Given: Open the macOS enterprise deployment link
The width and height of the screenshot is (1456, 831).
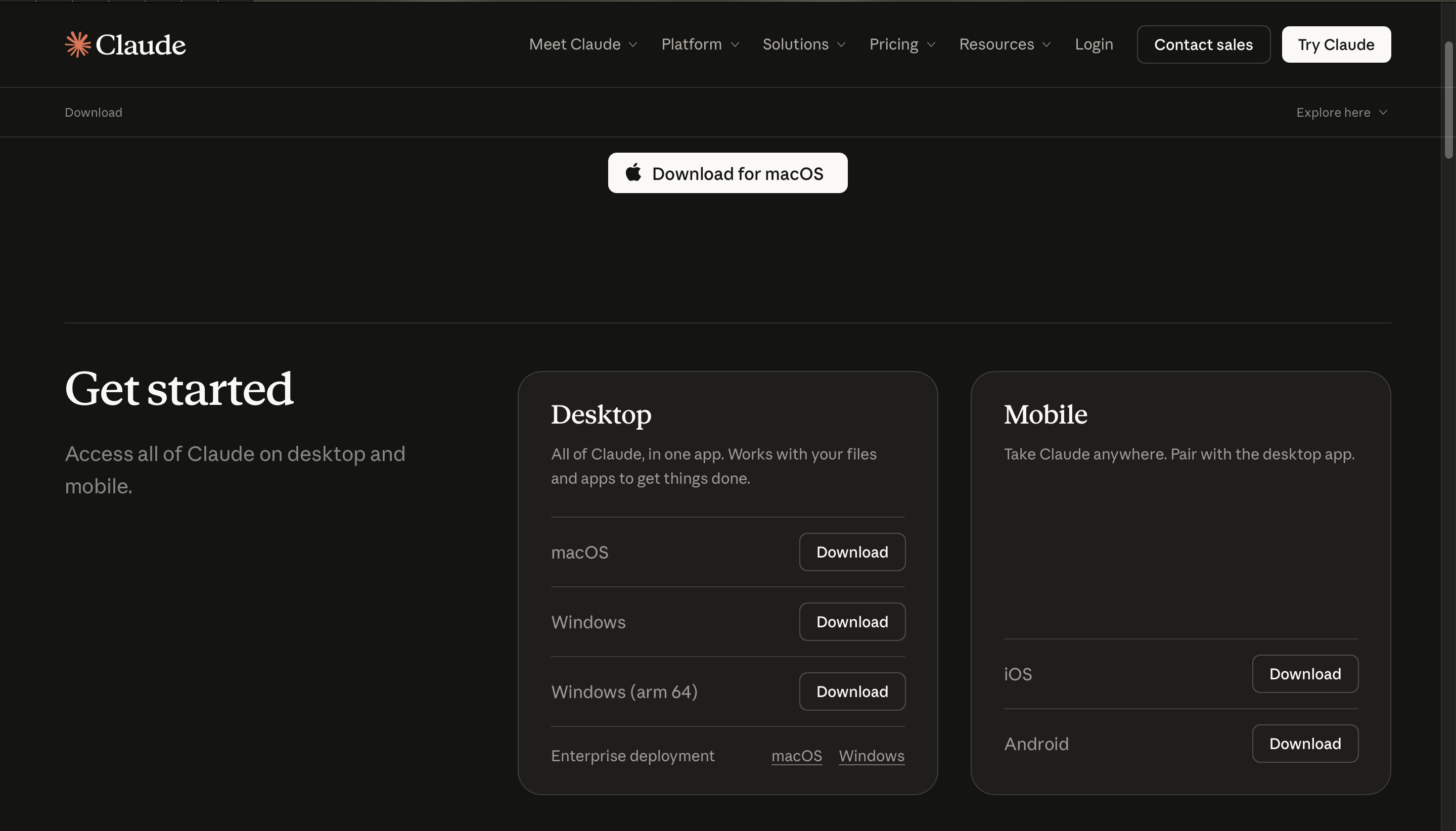Looking at the screenshot, I should pyautogui.click(x=797, y=756).
